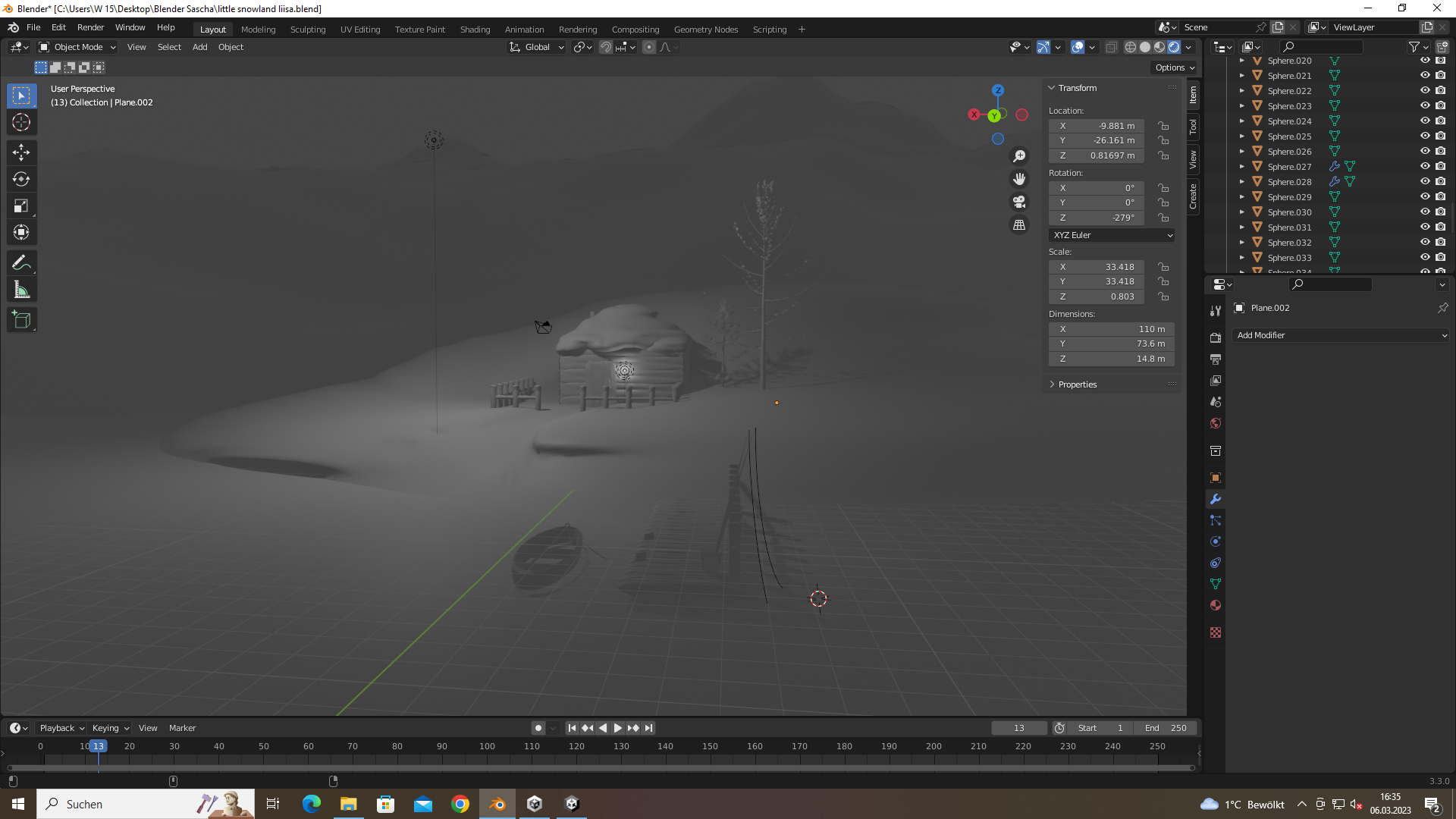1456x819 pixels.
Task: Toggle camera view with camera icon
Action: coord(1019,202)
